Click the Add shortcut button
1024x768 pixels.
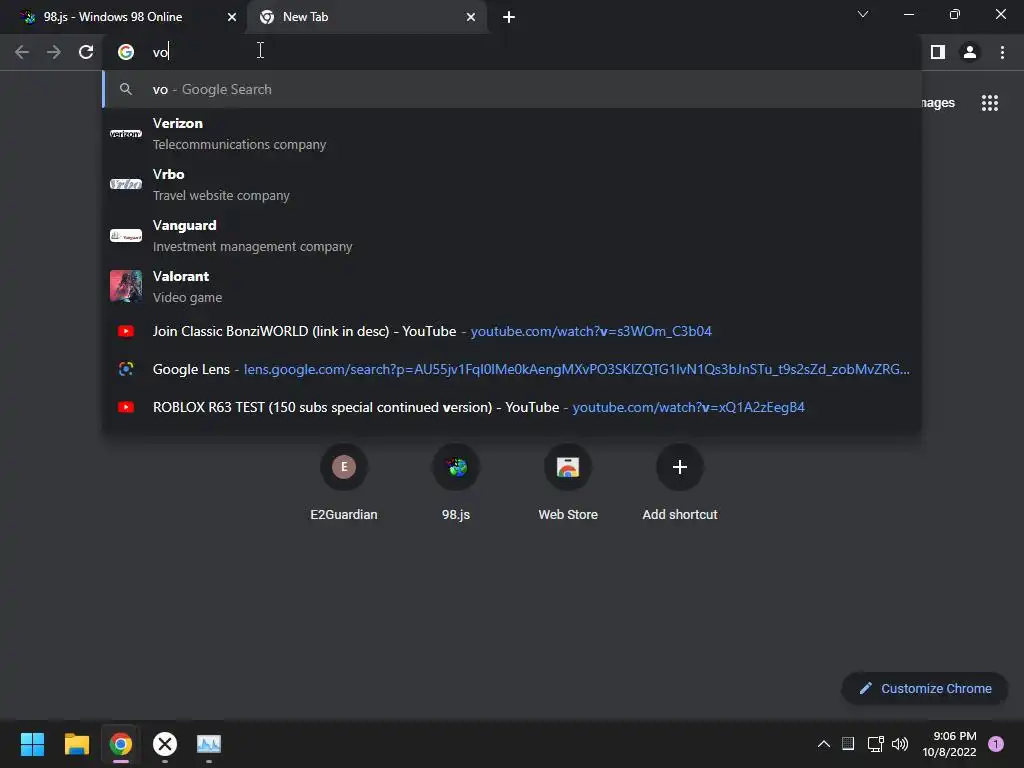pyautogui.click(x=680, y=482)
